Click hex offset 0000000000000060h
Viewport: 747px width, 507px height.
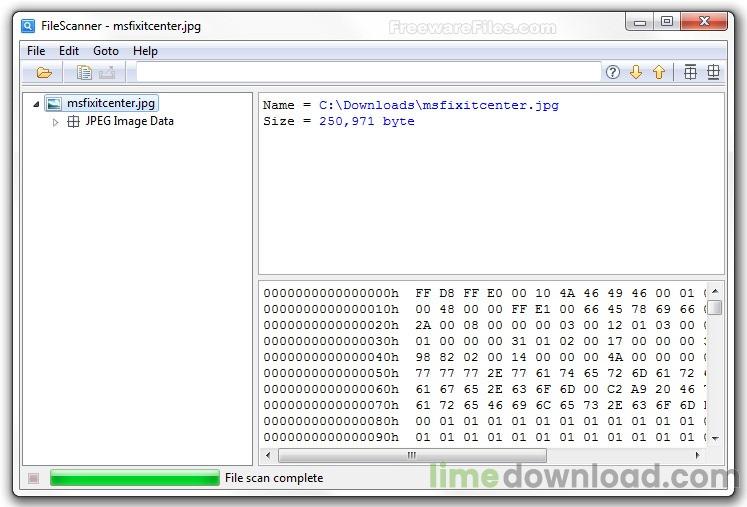coord(331,389)
